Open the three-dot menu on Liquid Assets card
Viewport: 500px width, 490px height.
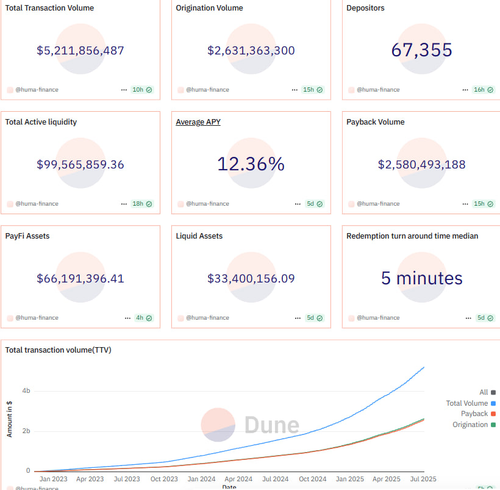click(298, 318)
